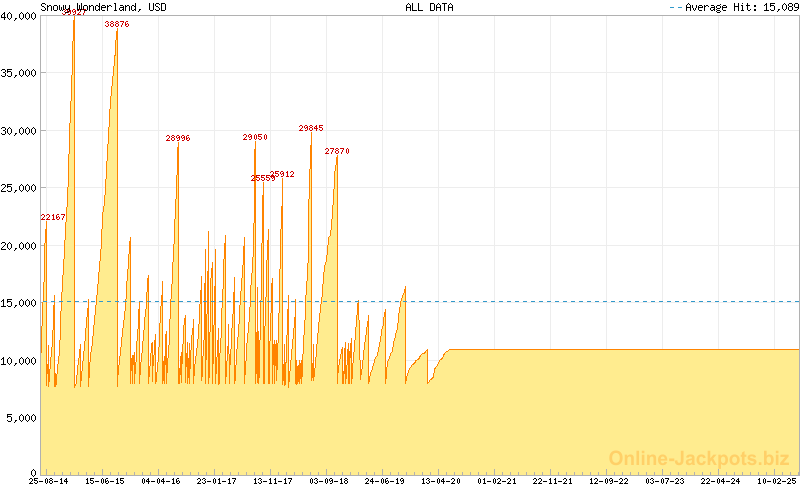
Task: Click the Snowy Wonderland, USD chart title
Action: point(104,7)
